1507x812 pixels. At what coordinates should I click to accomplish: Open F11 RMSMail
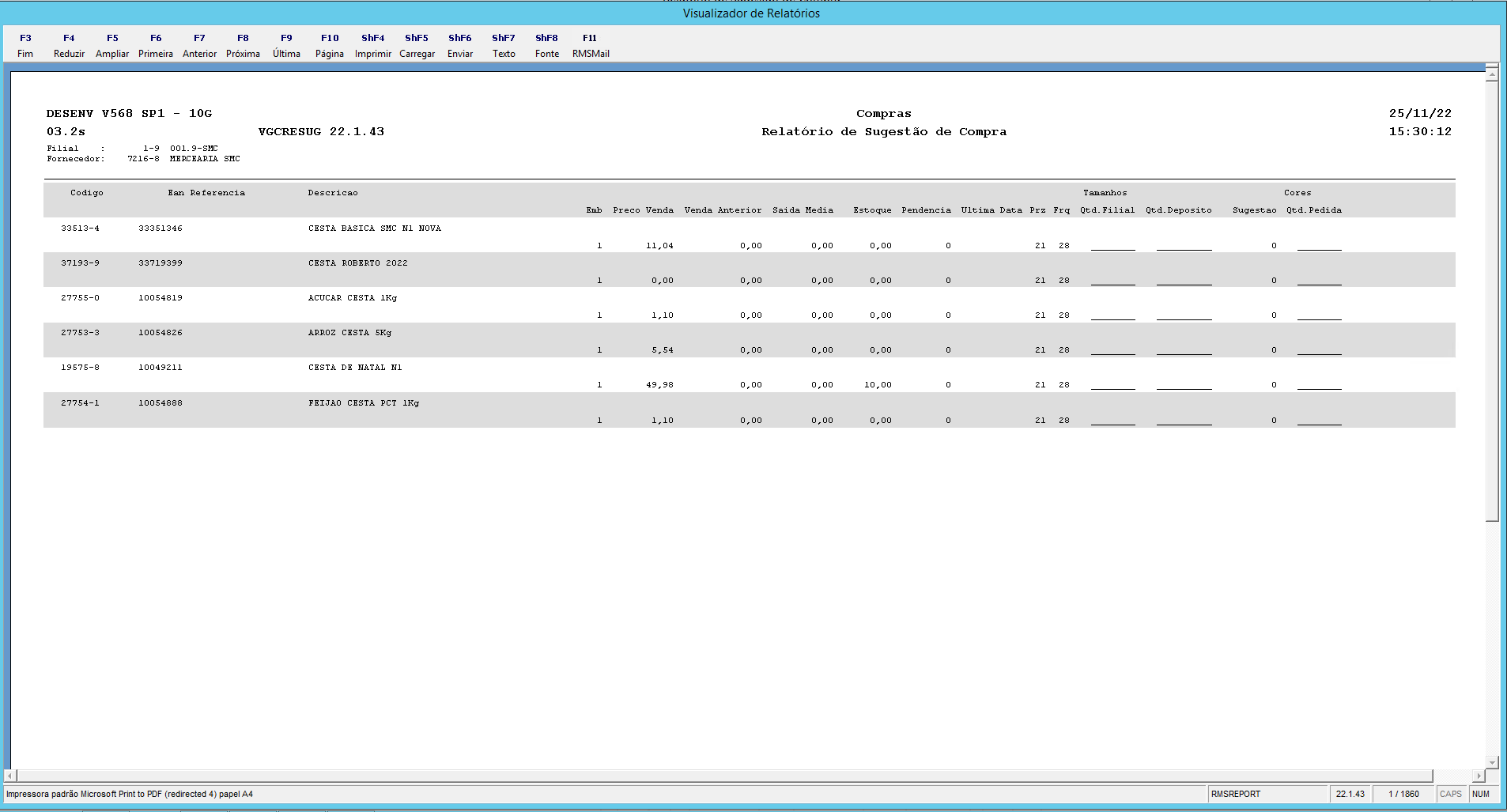591,46
